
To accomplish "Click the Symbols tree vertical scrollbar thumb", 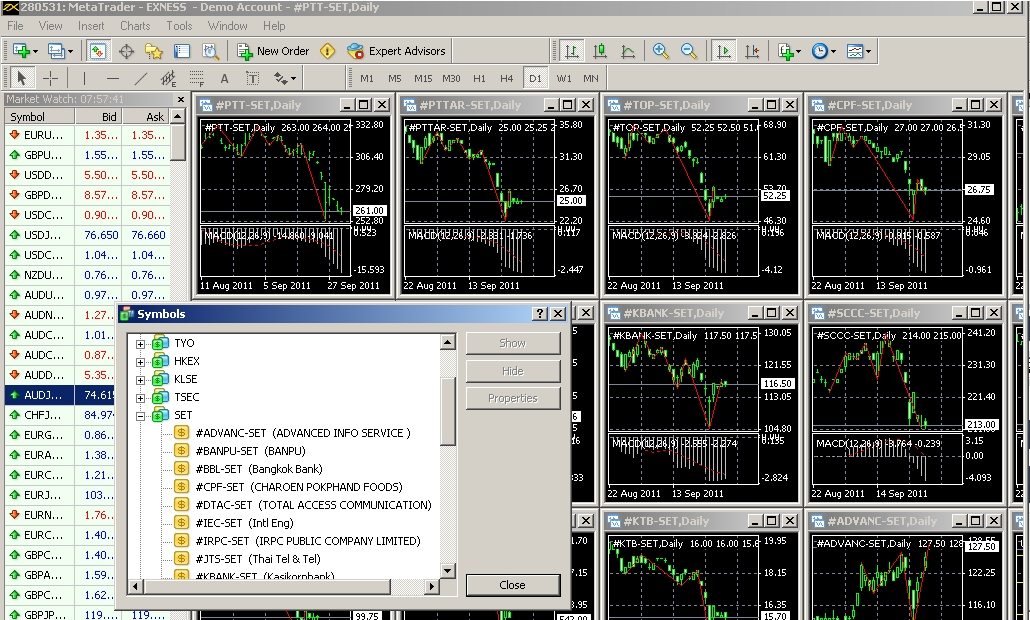I will click(x=447, y=412).
